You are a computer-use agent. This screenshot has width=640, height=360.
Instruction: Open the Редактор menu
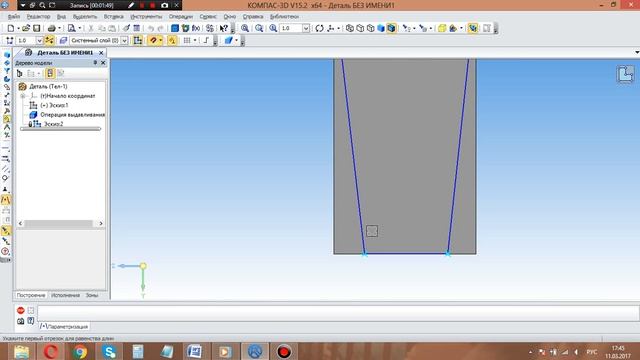(38, 16)
